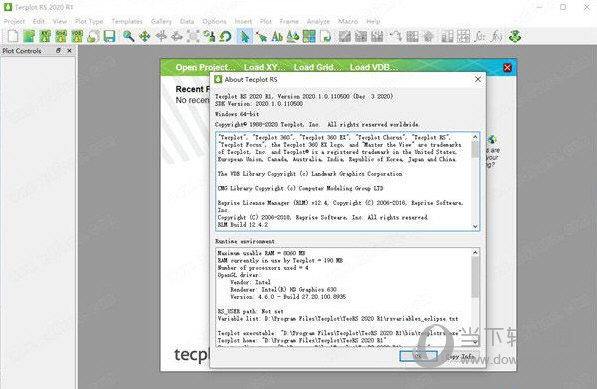Click the Load Grid data toolbar icon
The height and width of the screenshot is (389, 597).
tap(61, 36)
